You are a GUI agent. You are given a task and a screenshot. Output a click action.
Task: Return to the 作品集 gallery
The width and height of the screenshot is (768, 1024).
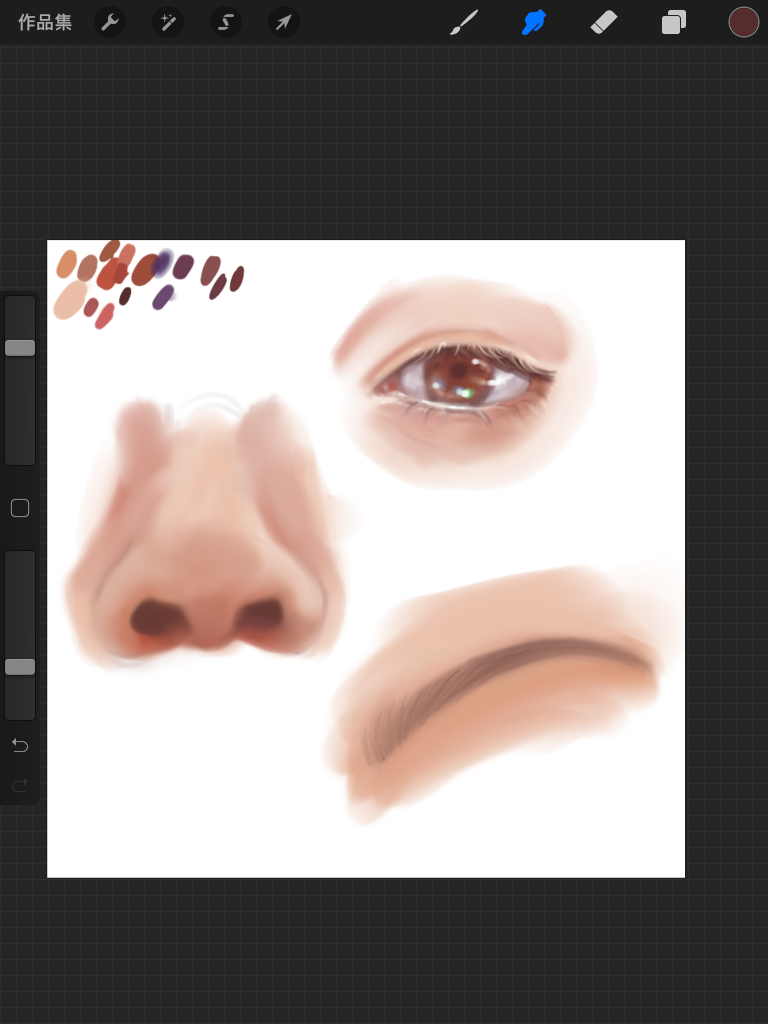coord(45,22)
